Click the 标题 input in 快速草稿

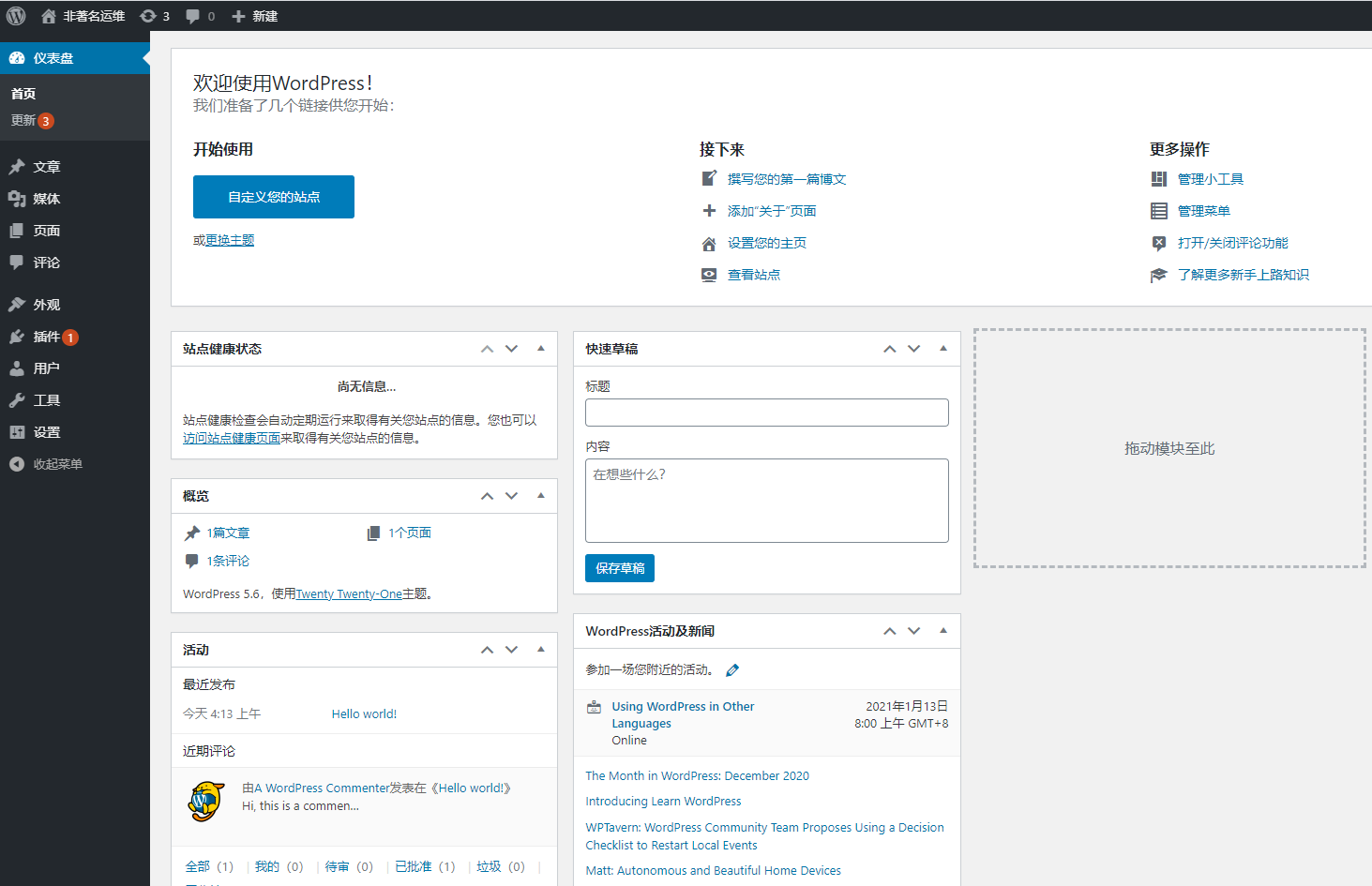coord(766,413)
